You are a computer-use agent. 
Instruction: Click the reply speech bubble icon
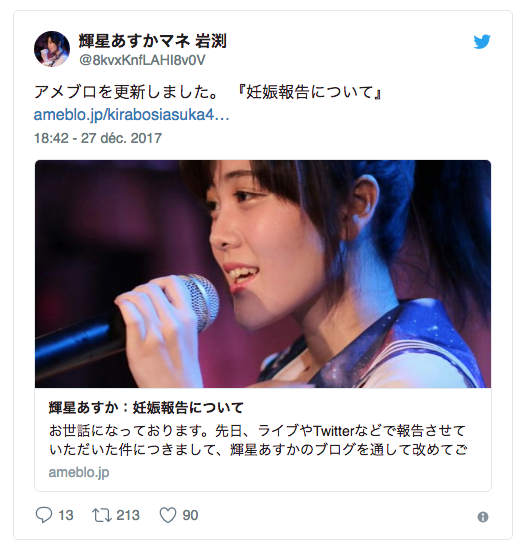click(44, 515)
